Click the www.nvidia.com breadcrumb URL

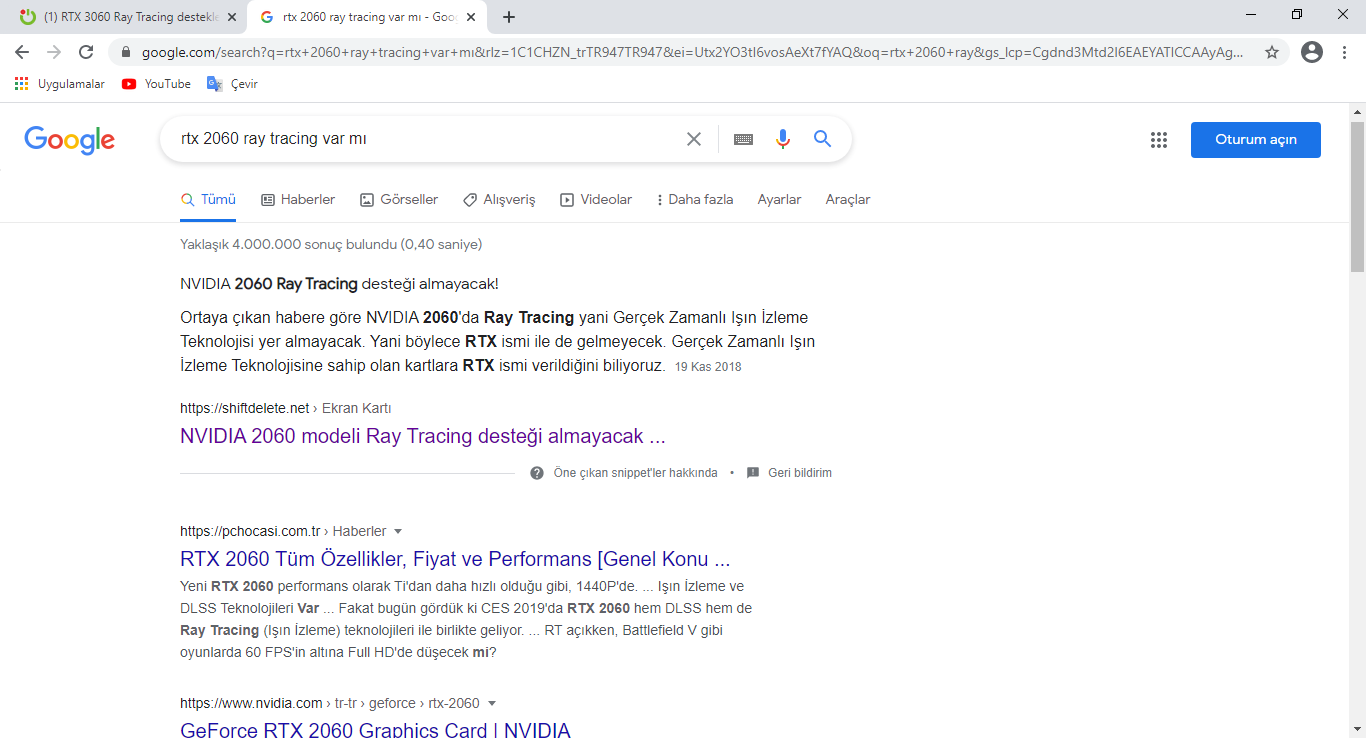click(x=330, y=703)
